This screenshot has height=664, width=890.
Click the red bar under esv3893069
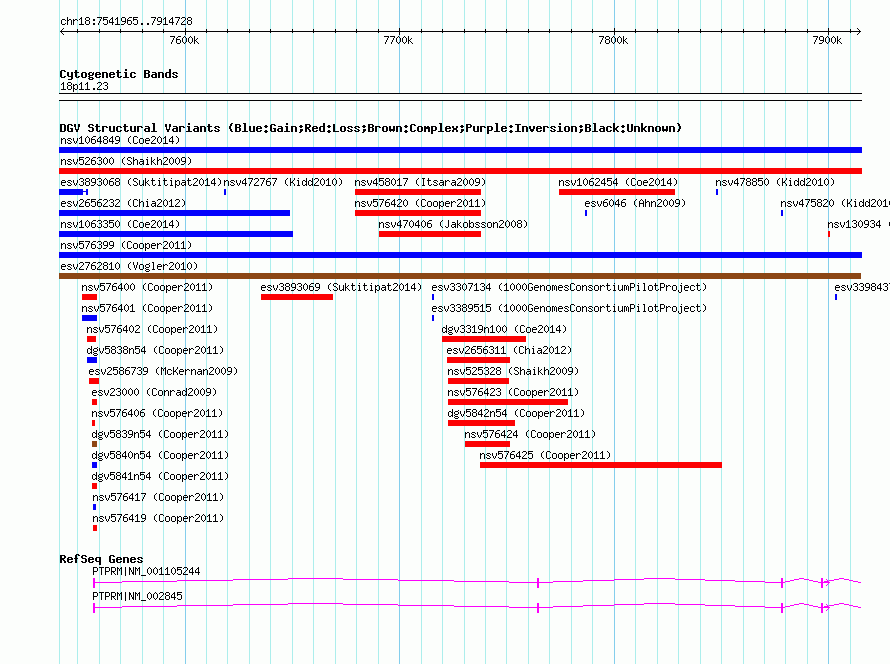coord(297,297)
